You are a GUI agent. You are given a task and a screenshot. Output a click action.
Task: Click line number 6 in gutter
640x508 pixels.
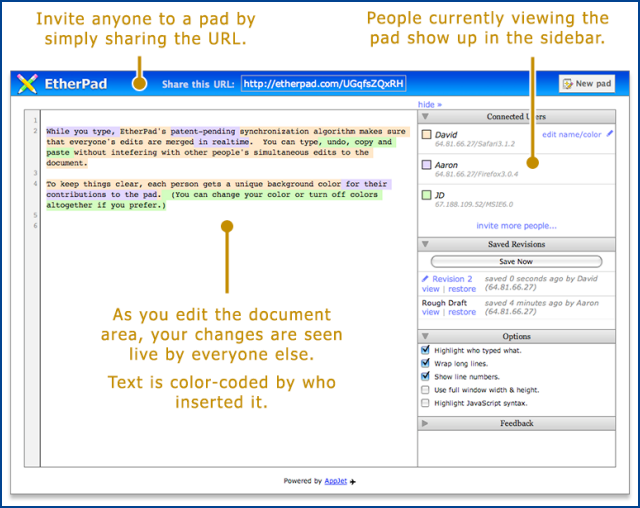[x=36, y=226]
